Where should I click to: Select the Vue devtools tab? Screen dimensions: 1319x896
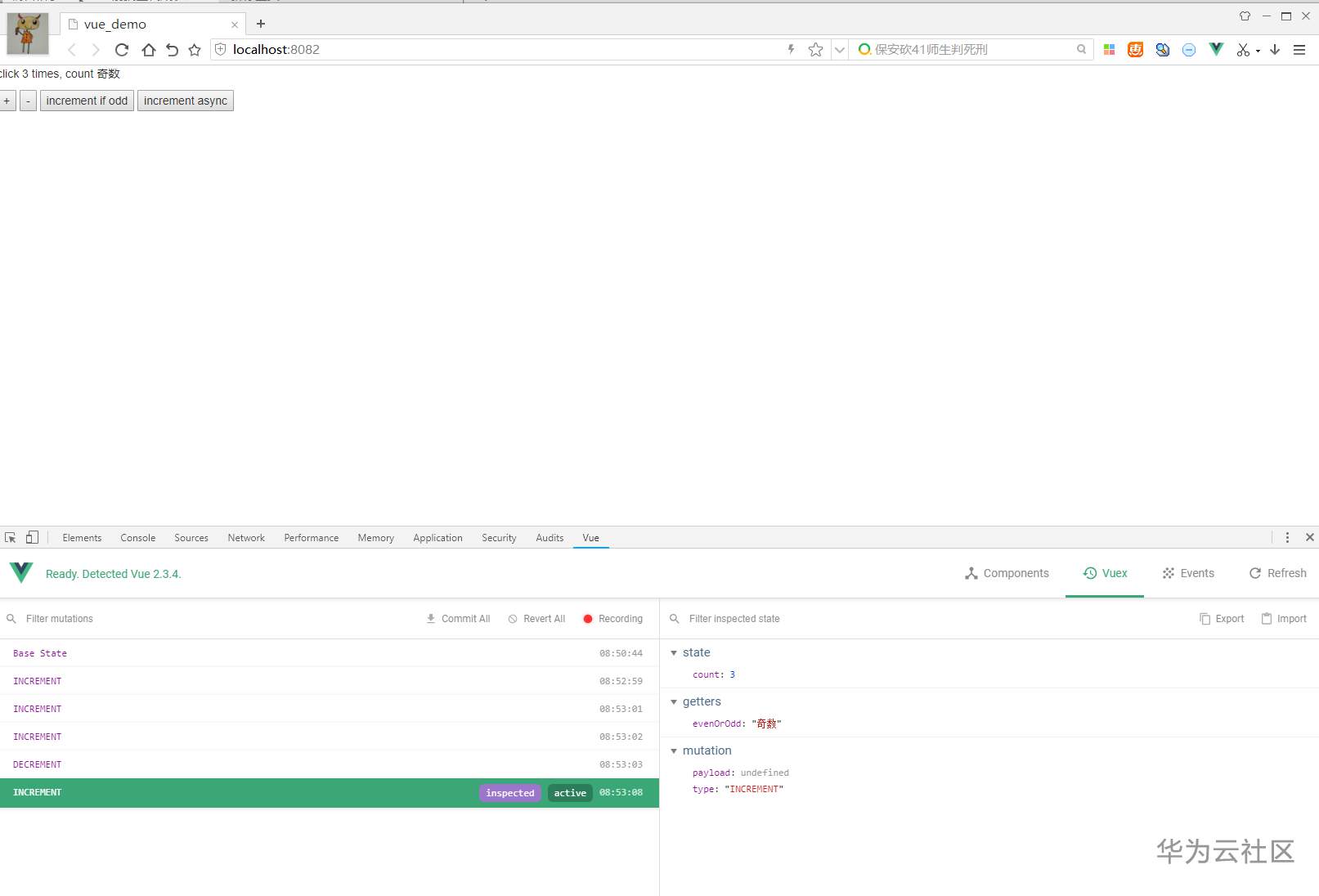[x=590, y=538]
